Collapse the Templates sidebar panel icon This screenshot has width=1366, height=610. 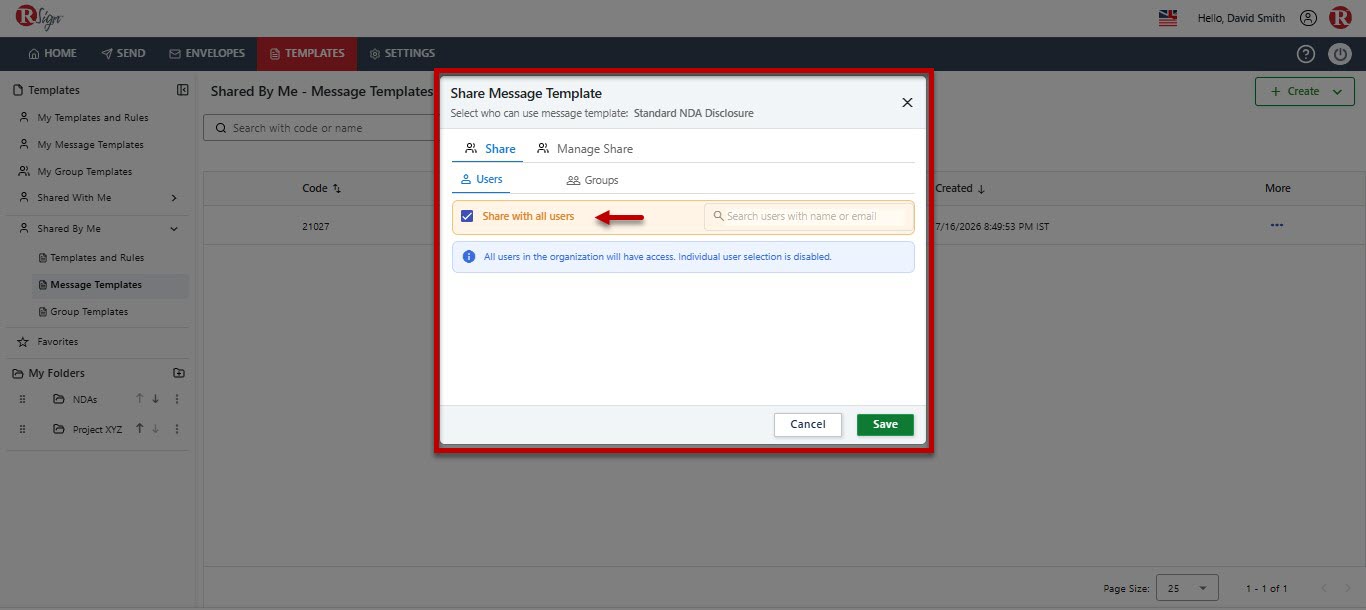pyautogui.click(x=183, y=90)
